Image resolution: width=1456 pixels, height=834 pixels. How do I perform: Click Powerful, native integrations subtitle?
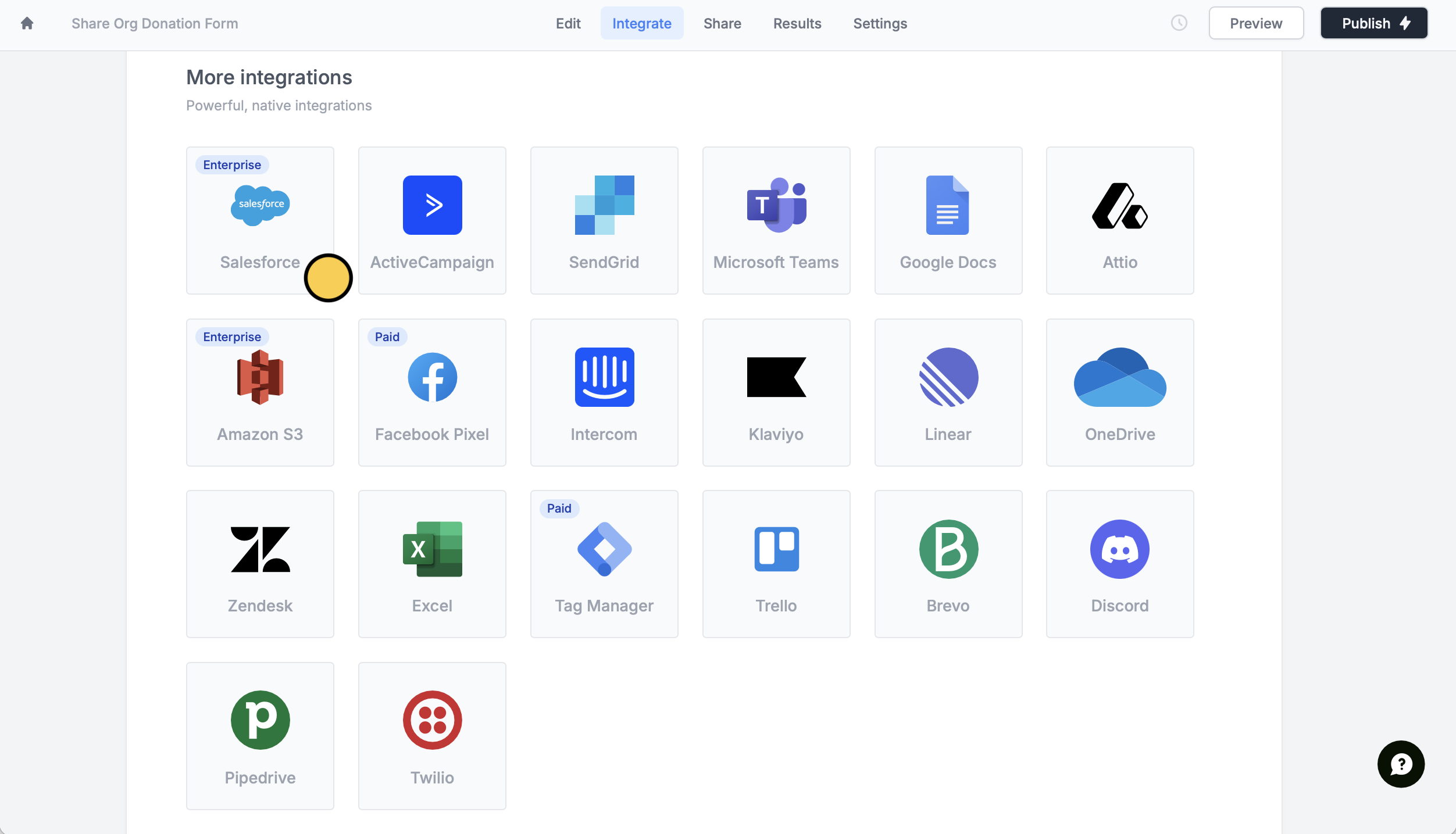click(x=279, y=106)
